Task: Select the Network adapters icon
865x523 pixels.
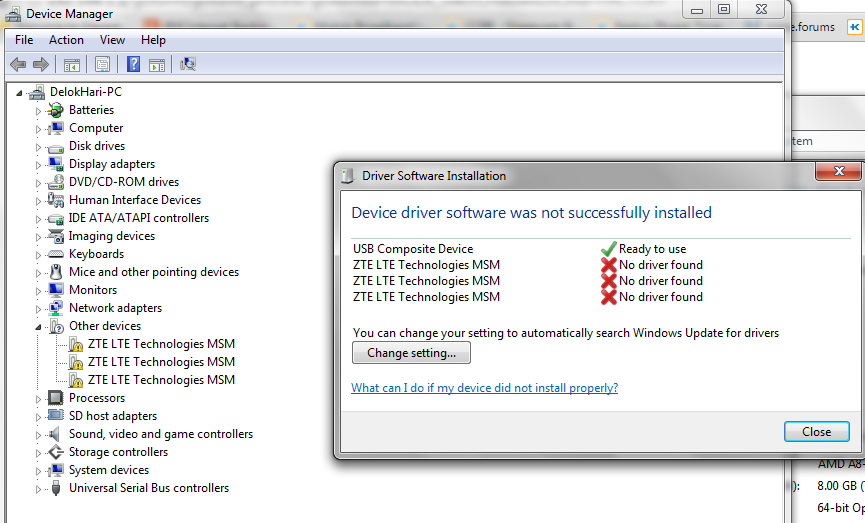Action: click(x=55, y=308)
